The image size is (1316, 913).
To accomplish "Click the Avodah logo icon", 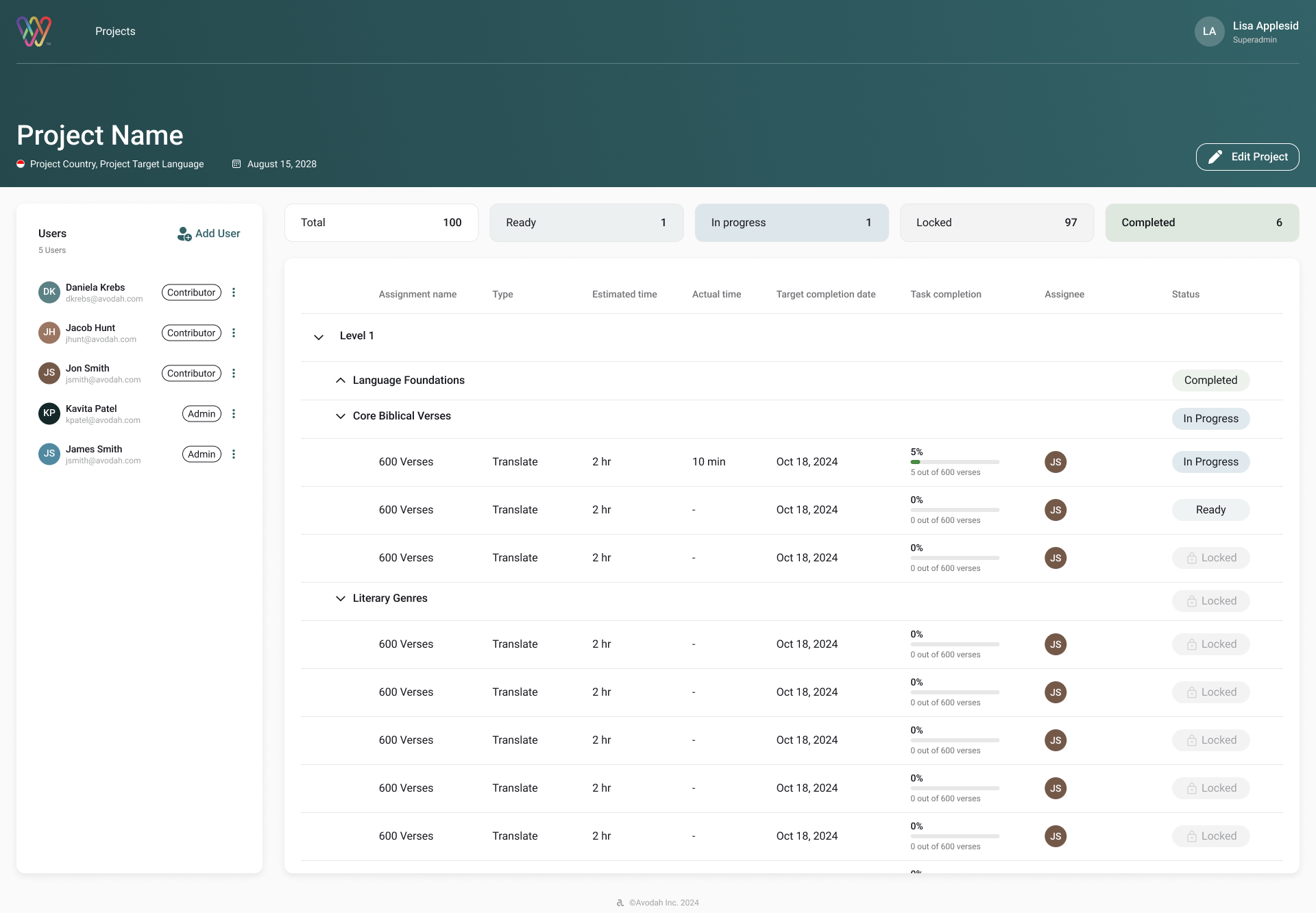I will tap(34, 32).
